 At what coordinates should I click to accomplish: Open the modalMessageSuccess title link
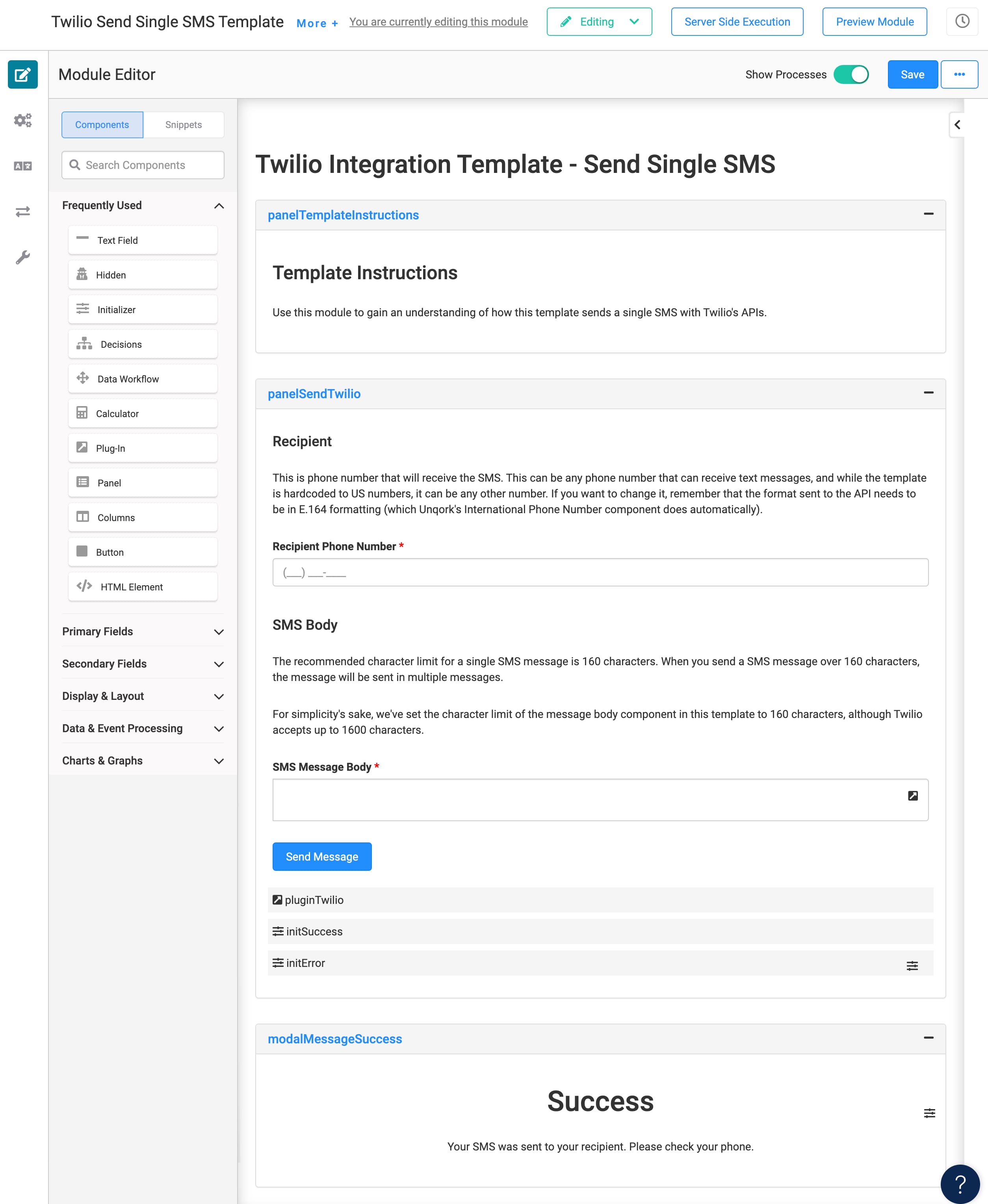[334, 1039]
